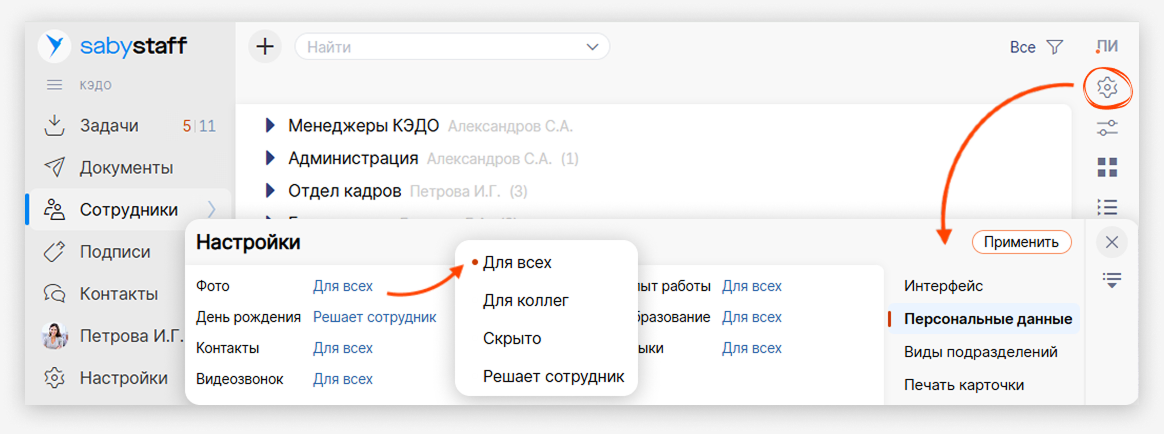The width and height of the screenshot is (1164, 434).
Task: Open the settings gear icon at top right
Action: (1106, 88)
